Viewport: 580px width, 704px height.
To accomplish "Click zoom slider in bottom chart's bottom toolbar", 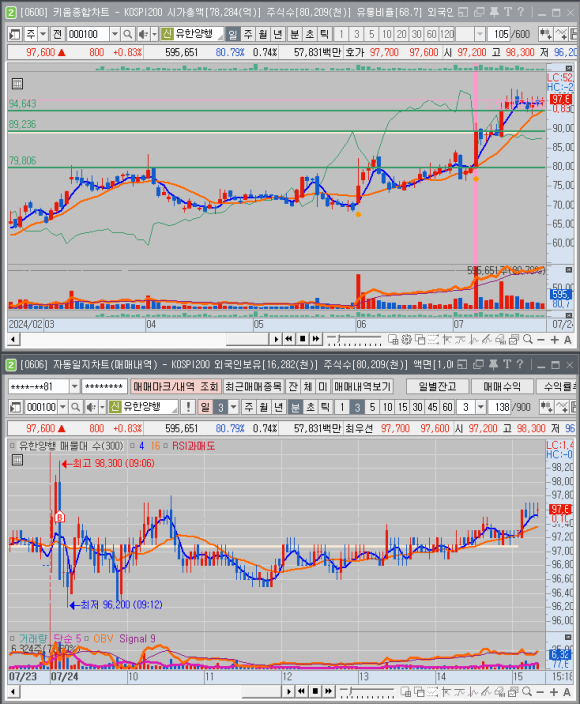I will coord(366,692).
